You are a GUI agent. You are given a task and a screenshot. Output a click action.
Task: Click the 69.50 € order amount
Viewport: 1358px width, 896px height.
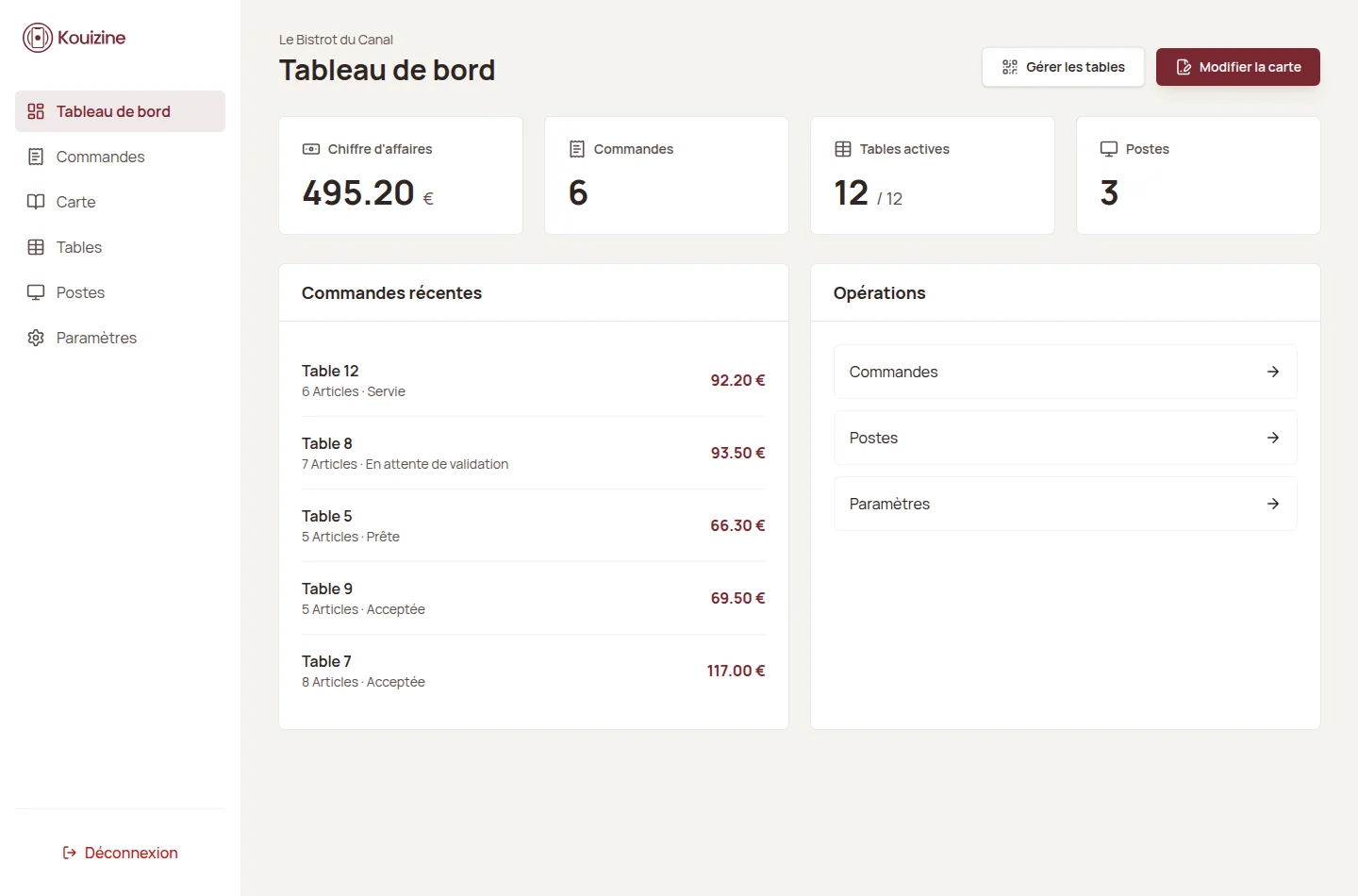(x=737, y=598)
